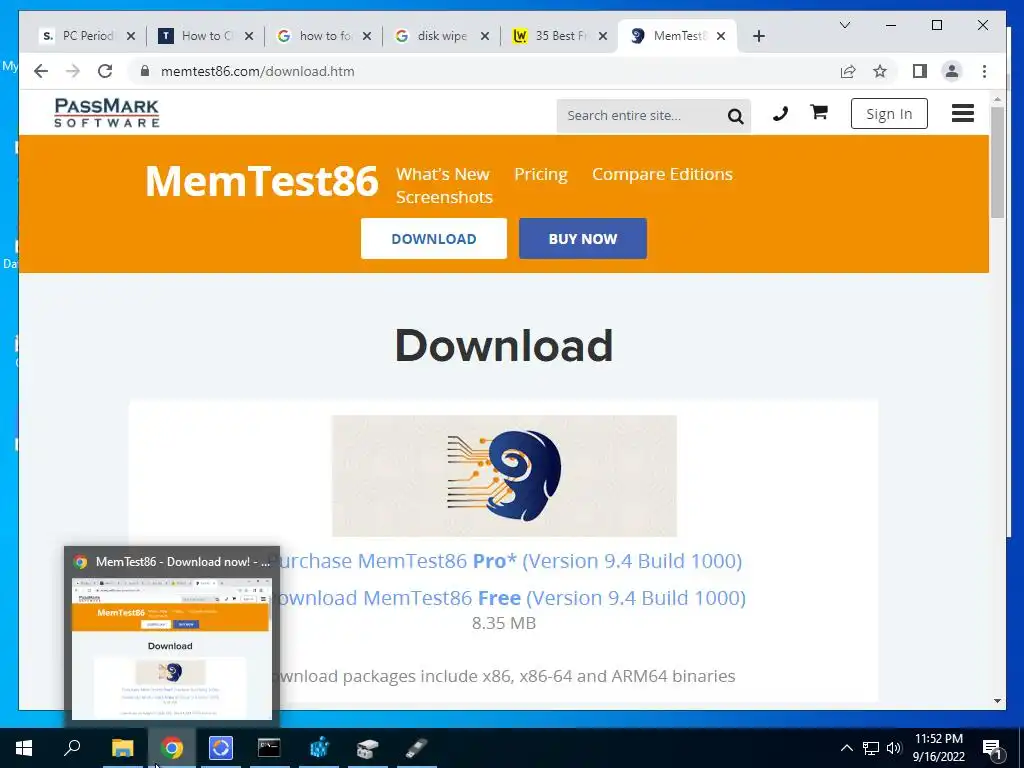The image size is (1024, 768).
Task: Click the BUY NOW button
Action: pyautogui.click(x=583, y=238)
